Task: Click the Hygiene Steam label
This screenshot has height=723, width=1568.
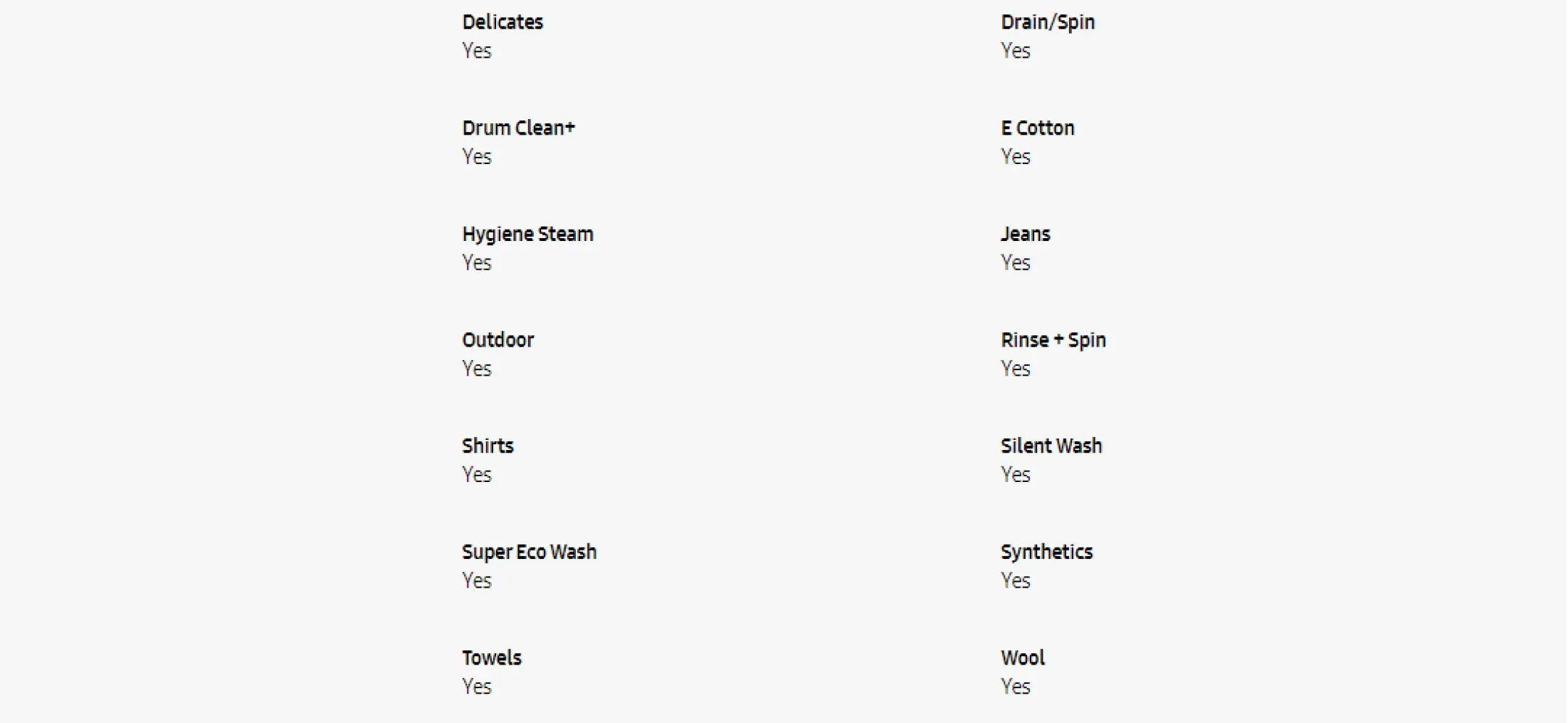Action: 527,235
